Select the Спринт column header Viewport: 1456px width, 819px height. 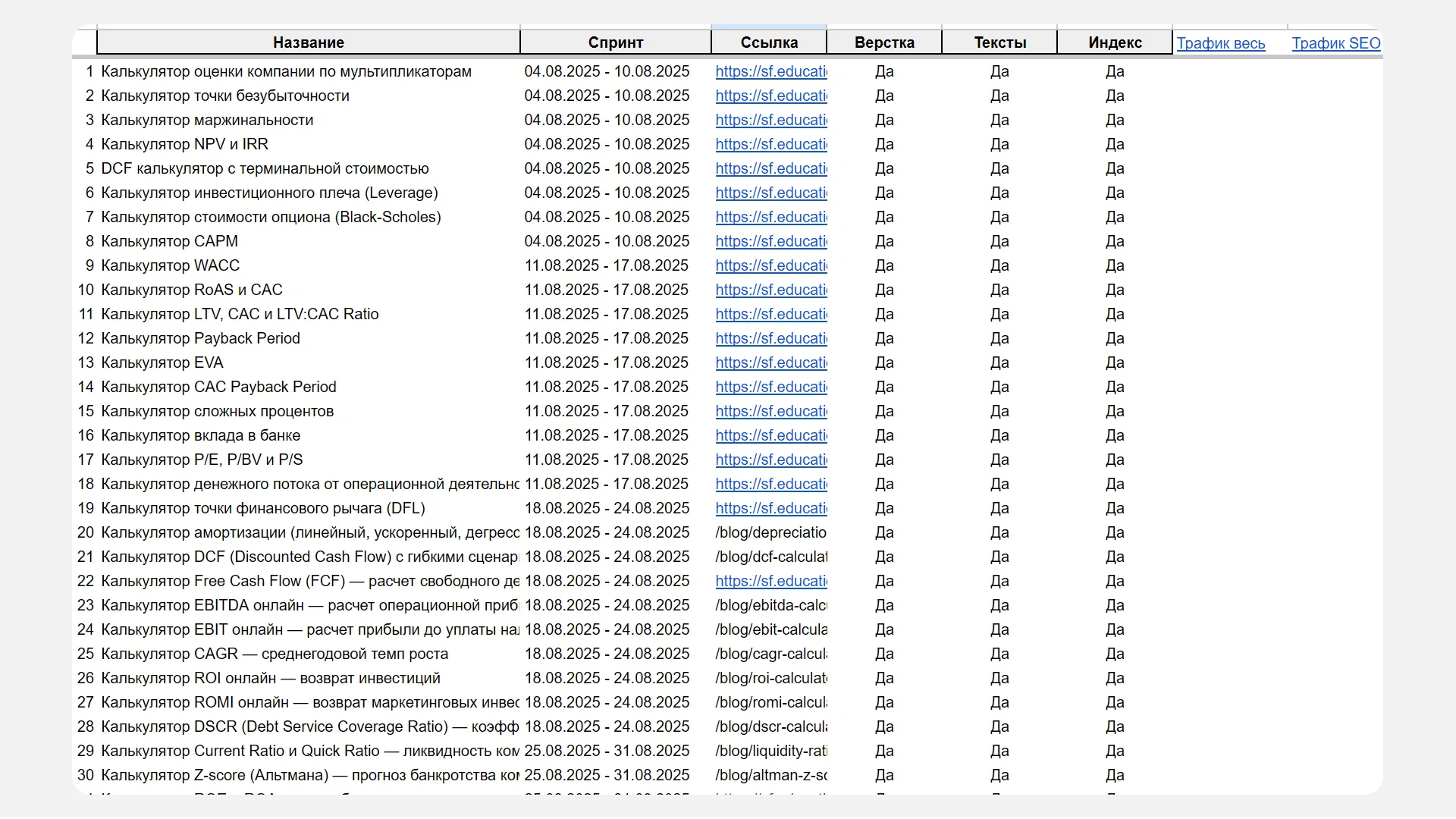616,42
